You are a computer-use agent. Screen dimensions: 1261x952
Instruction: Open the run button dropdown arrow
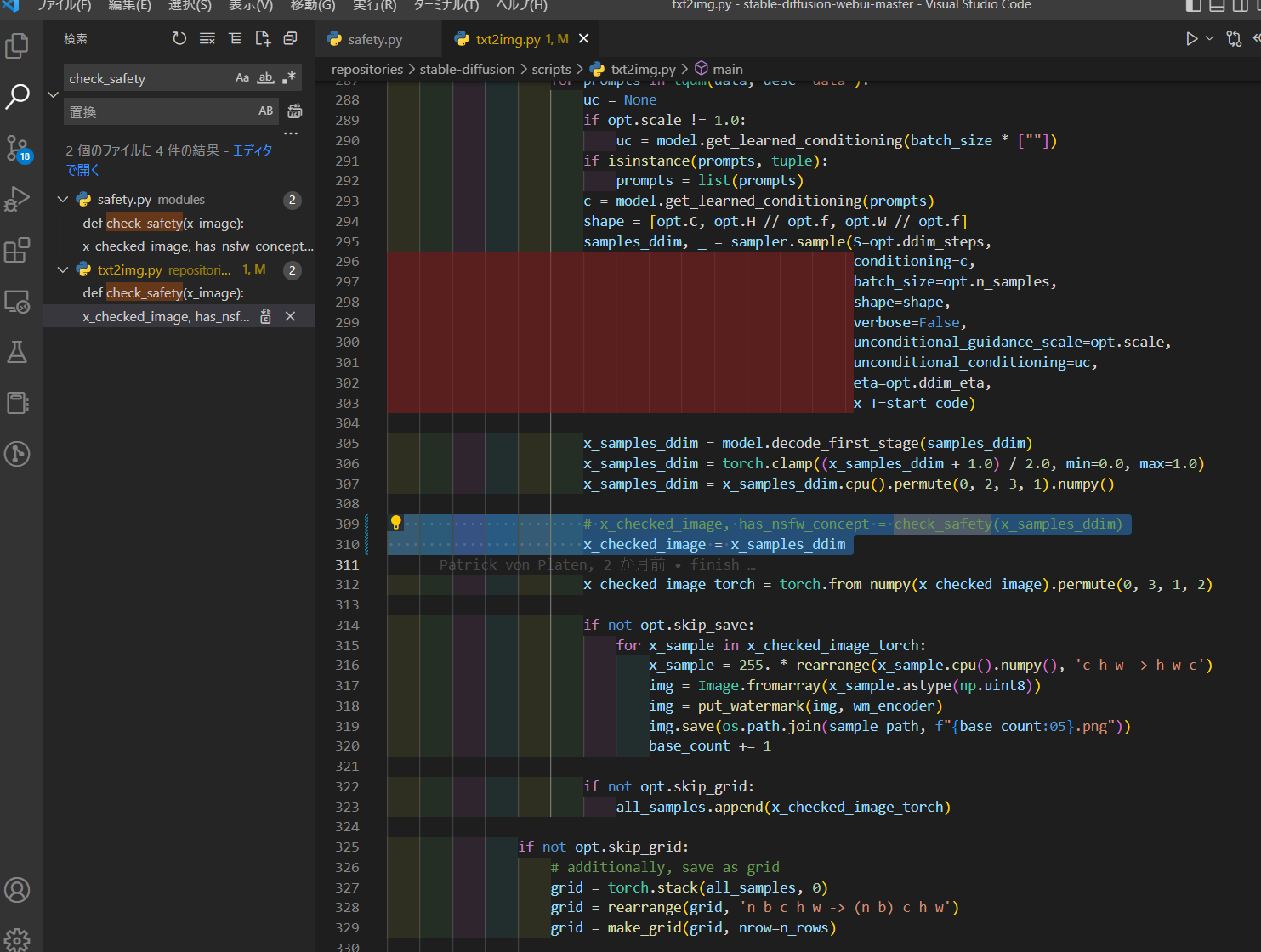pos(1210,38)
